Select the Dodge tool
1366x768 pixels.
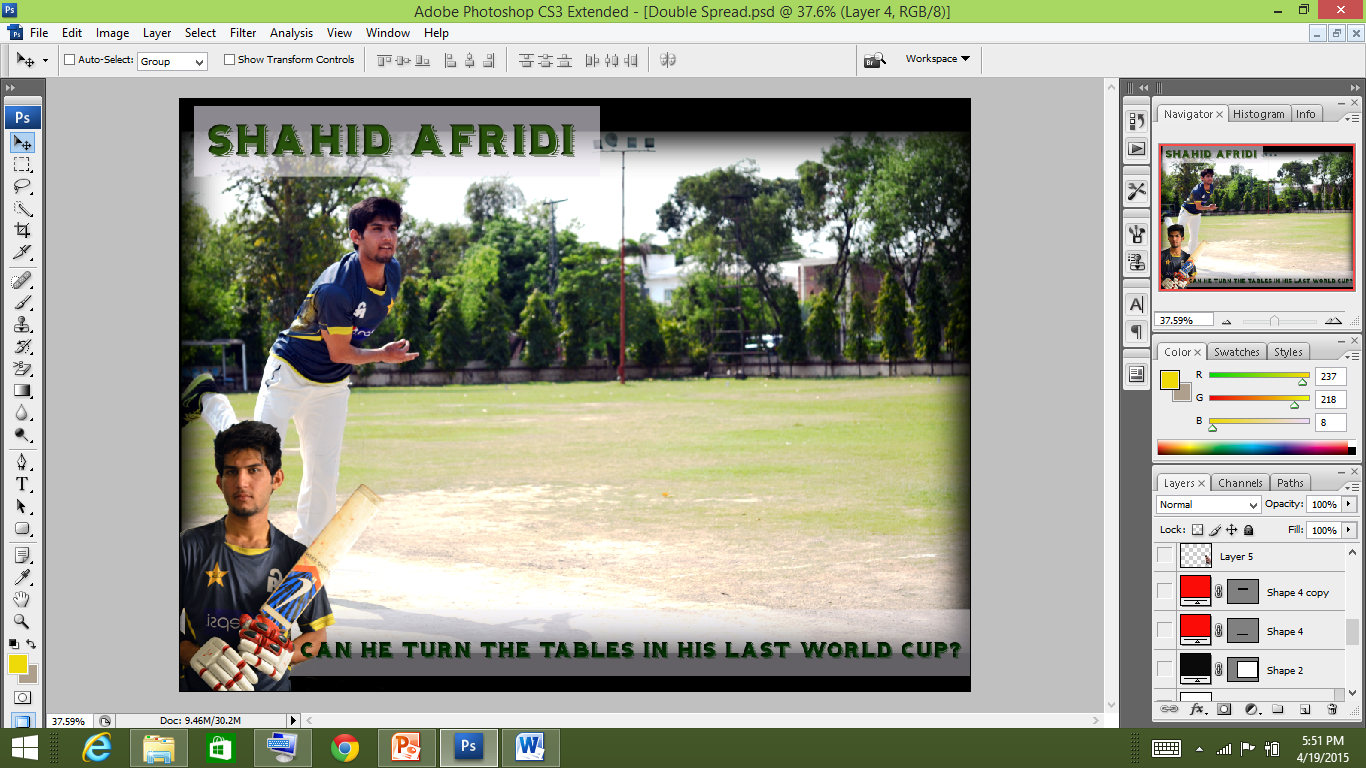22,434
